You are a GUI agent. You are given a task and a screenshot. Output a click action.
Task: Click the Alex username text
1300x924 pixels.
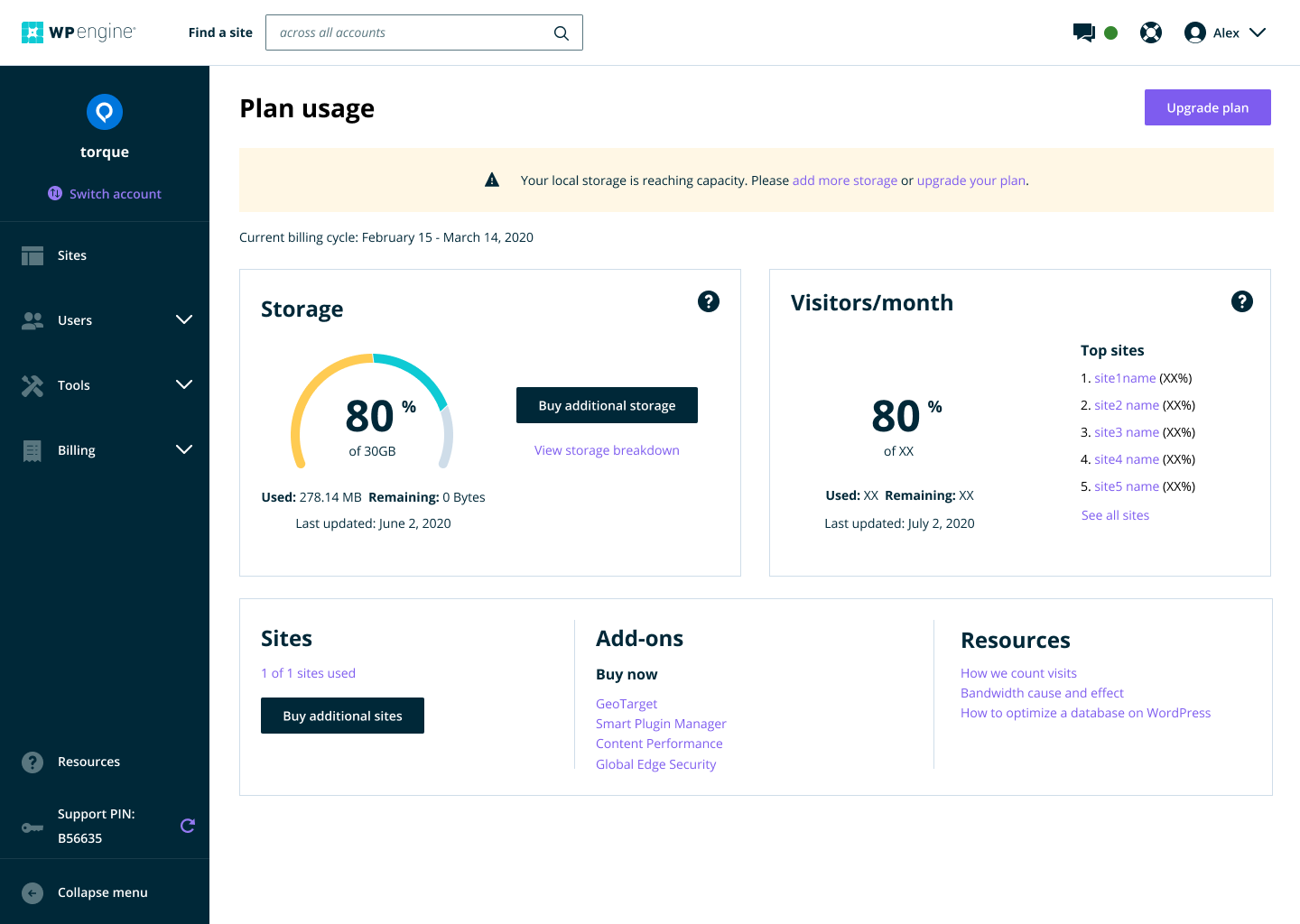point(1226,33)
